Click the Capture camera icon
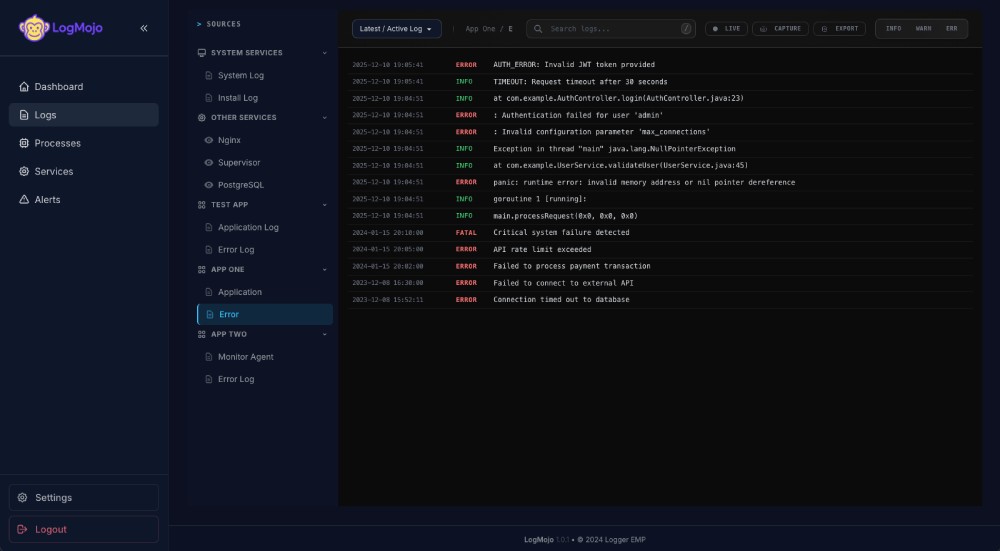Screen dimensions: 1000x551 (763, 29)
